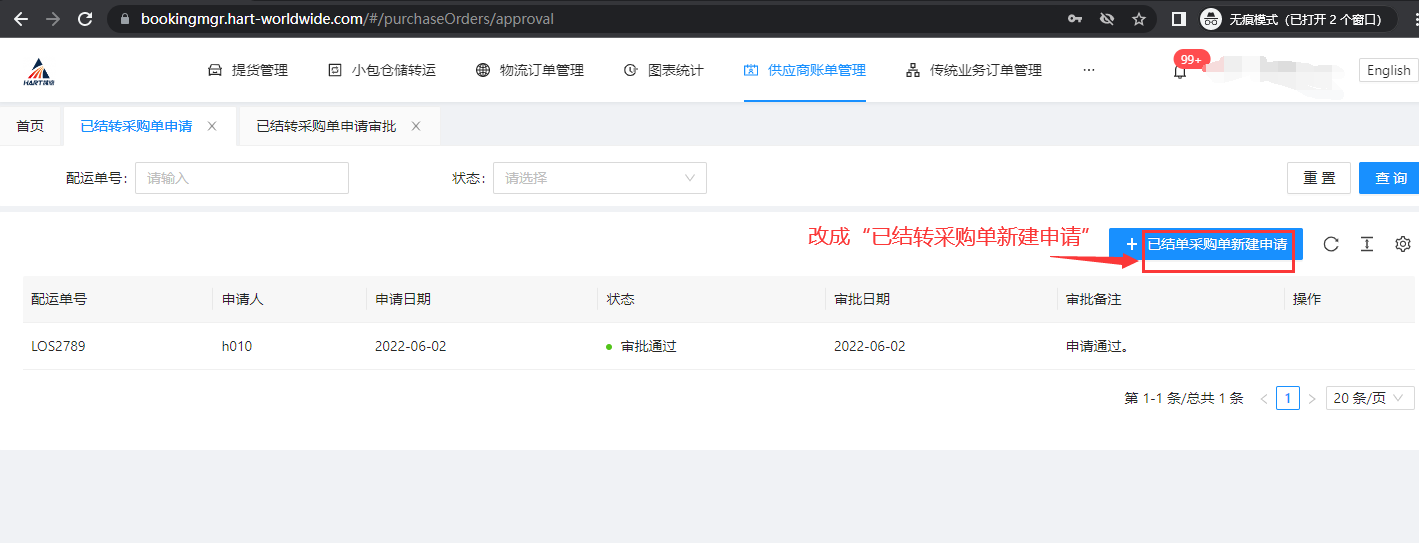Close the 已结转采购单申请审批 tab
The image size is (1419, 543).
click(x=416, y=126)
